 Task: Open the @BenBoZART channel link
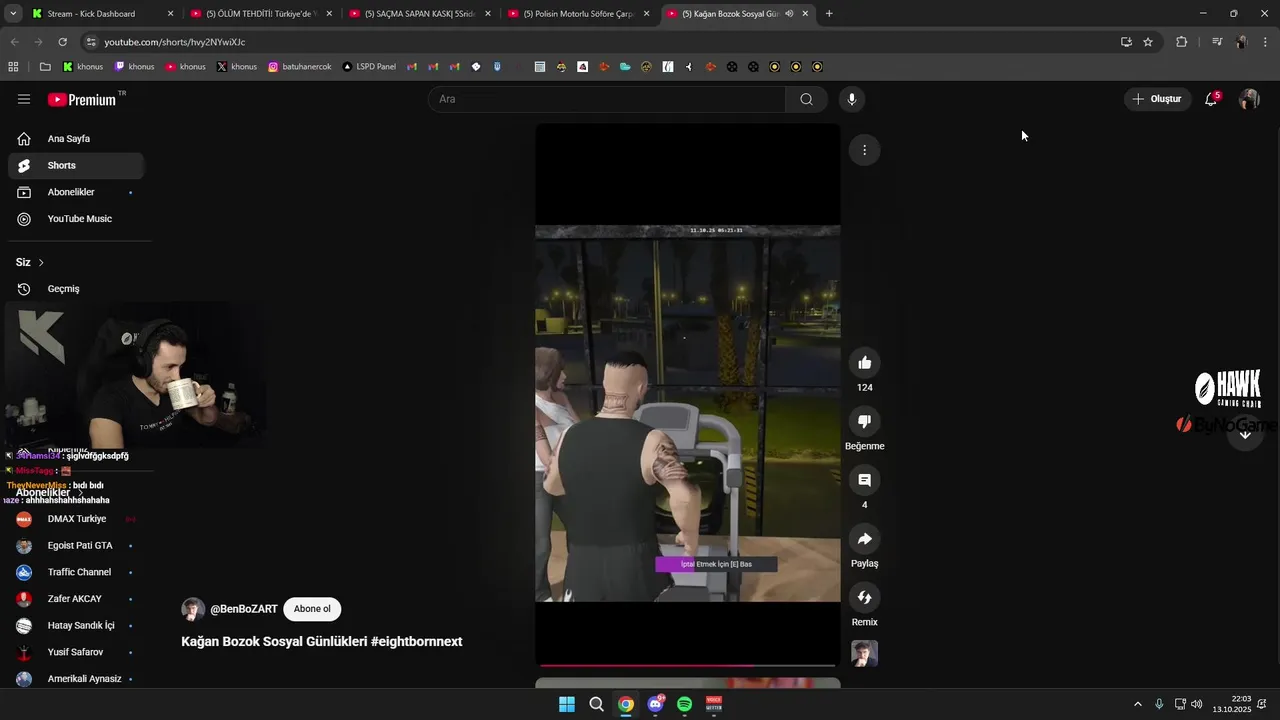click(x=244, y=609)
